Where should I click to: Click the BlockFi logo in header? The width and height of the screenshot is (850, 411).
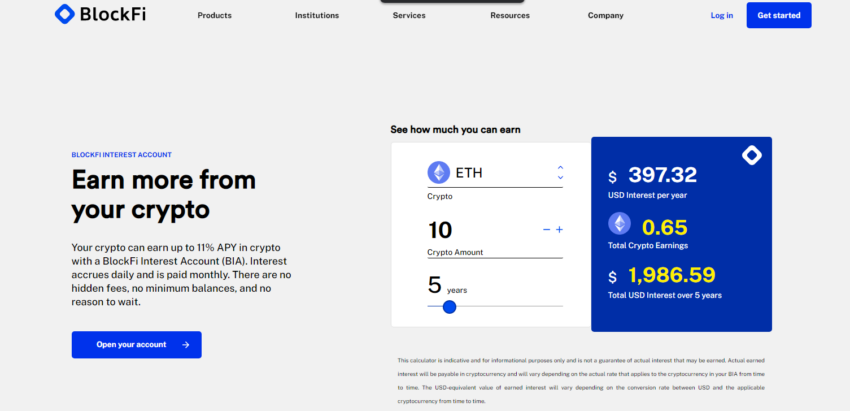(100, 14)
